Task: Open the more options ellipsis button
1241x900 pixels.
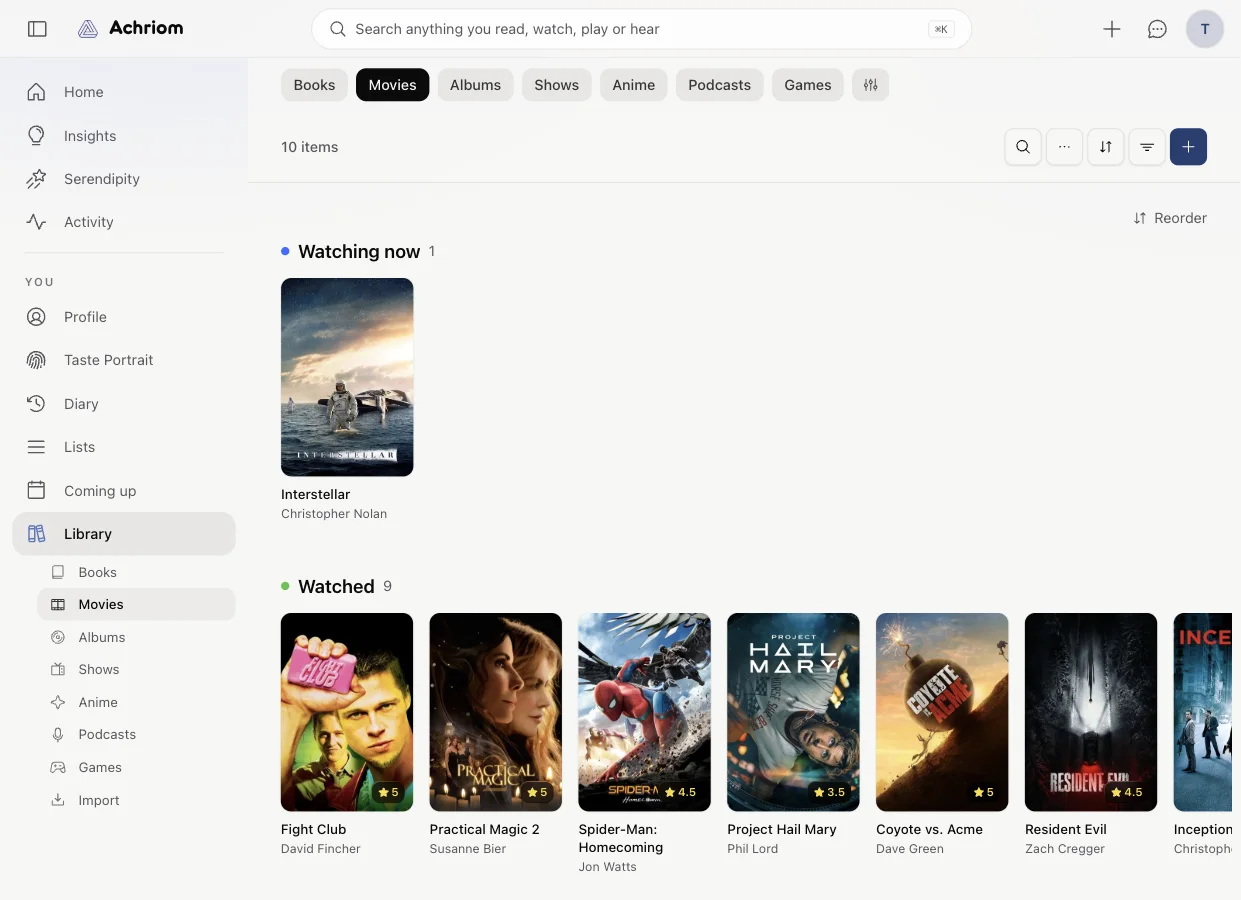Action: coord(1064,147)
